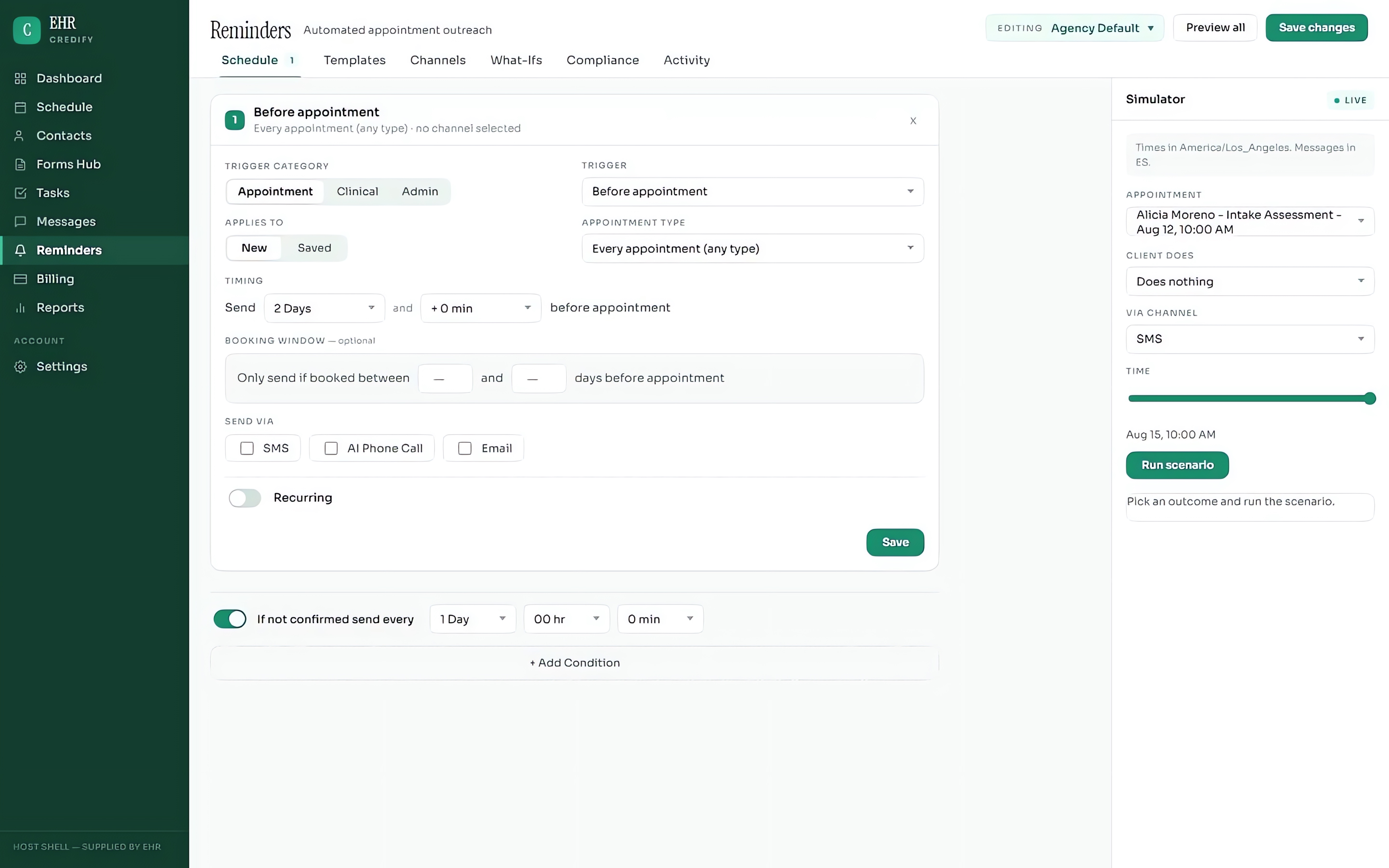Open the What-Ifs tab
This screenshot has width=1389, height=868.
516,60
